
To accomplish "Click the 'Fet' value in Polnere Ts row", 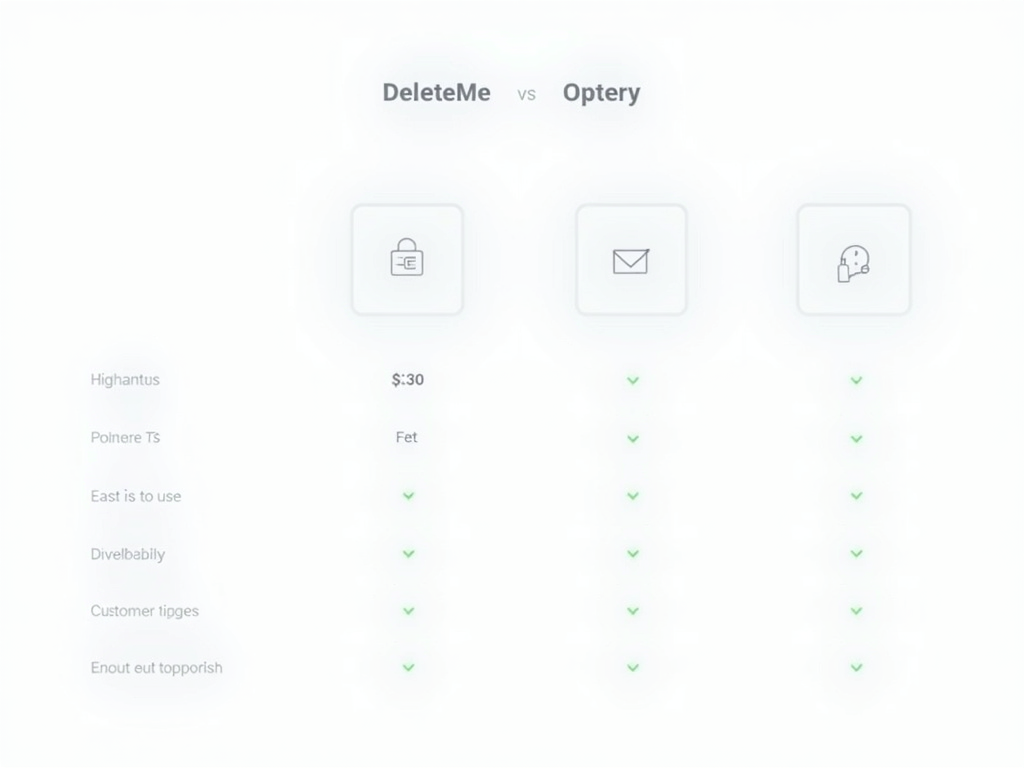I will pos(406,437).
